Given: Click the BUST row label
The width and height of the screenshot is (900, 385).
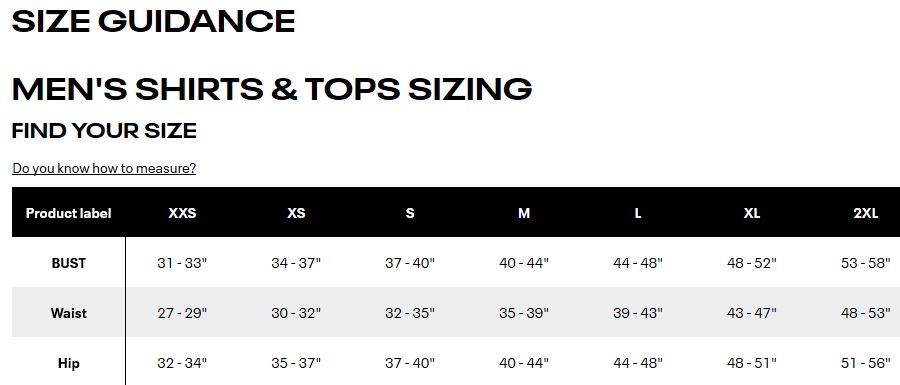Looking at the screenshot, I should point(69,263).
